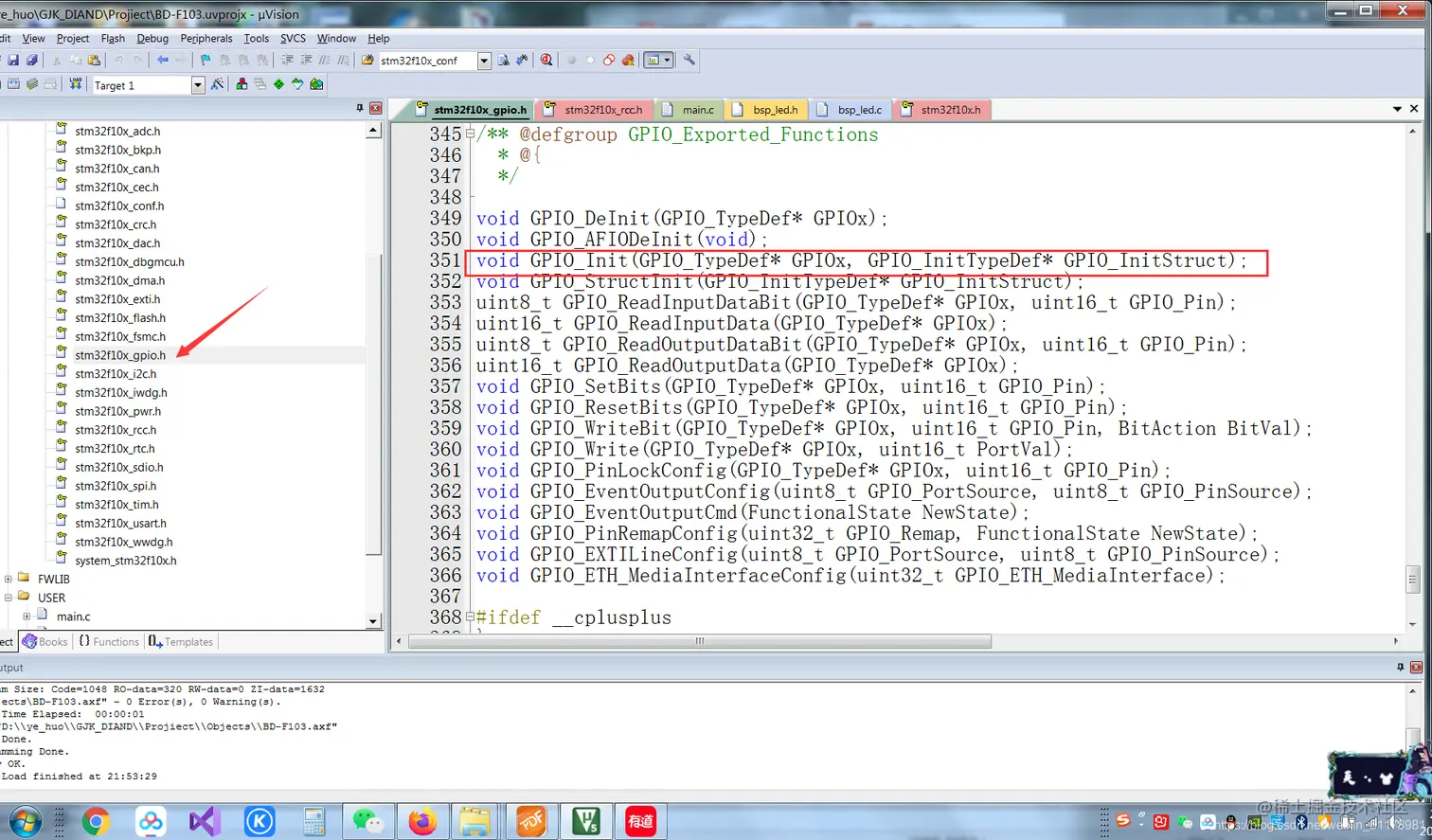Unindent the selected lines icon
Image resolution: width=1432 pixels, height=840 pixels.
coord(306,60)
